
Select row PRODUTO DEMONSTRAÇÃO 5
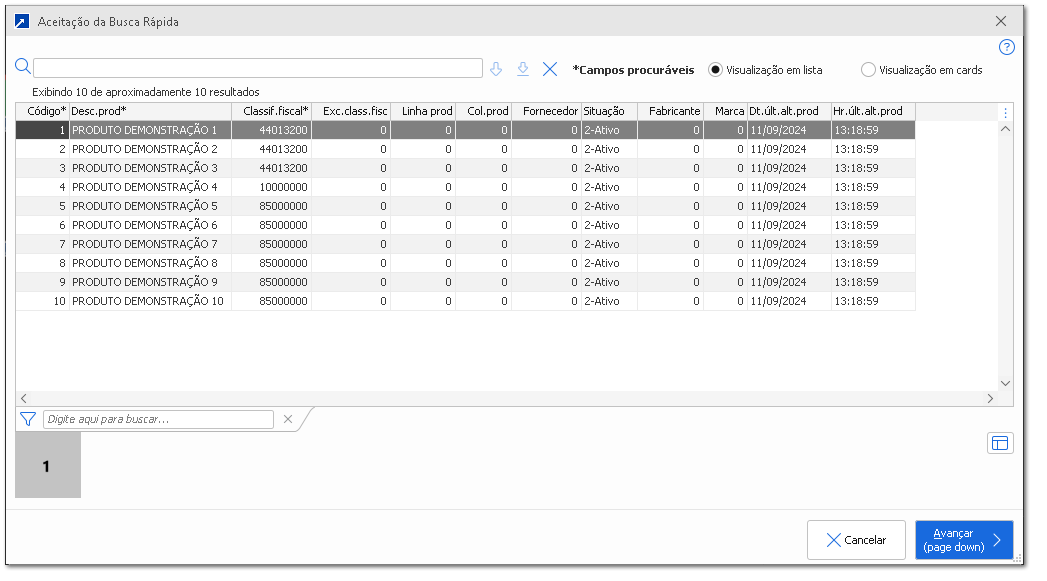[x=465, y=206]
